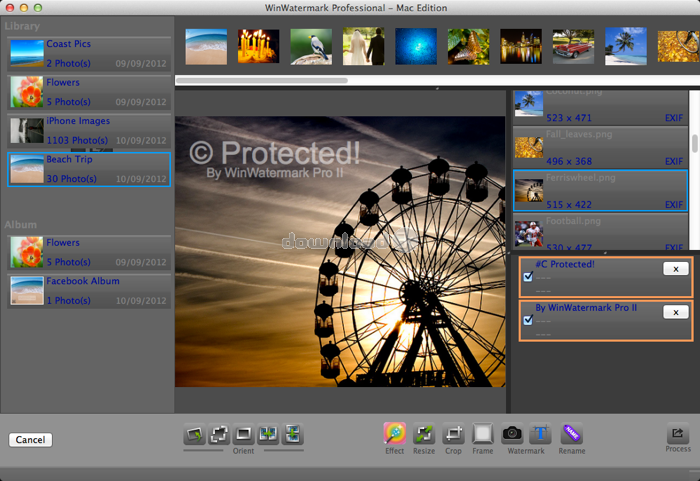The height and width of the screenshot is (481, 700).
Task: Select the Football.png list item
Action: coord(600,232)
